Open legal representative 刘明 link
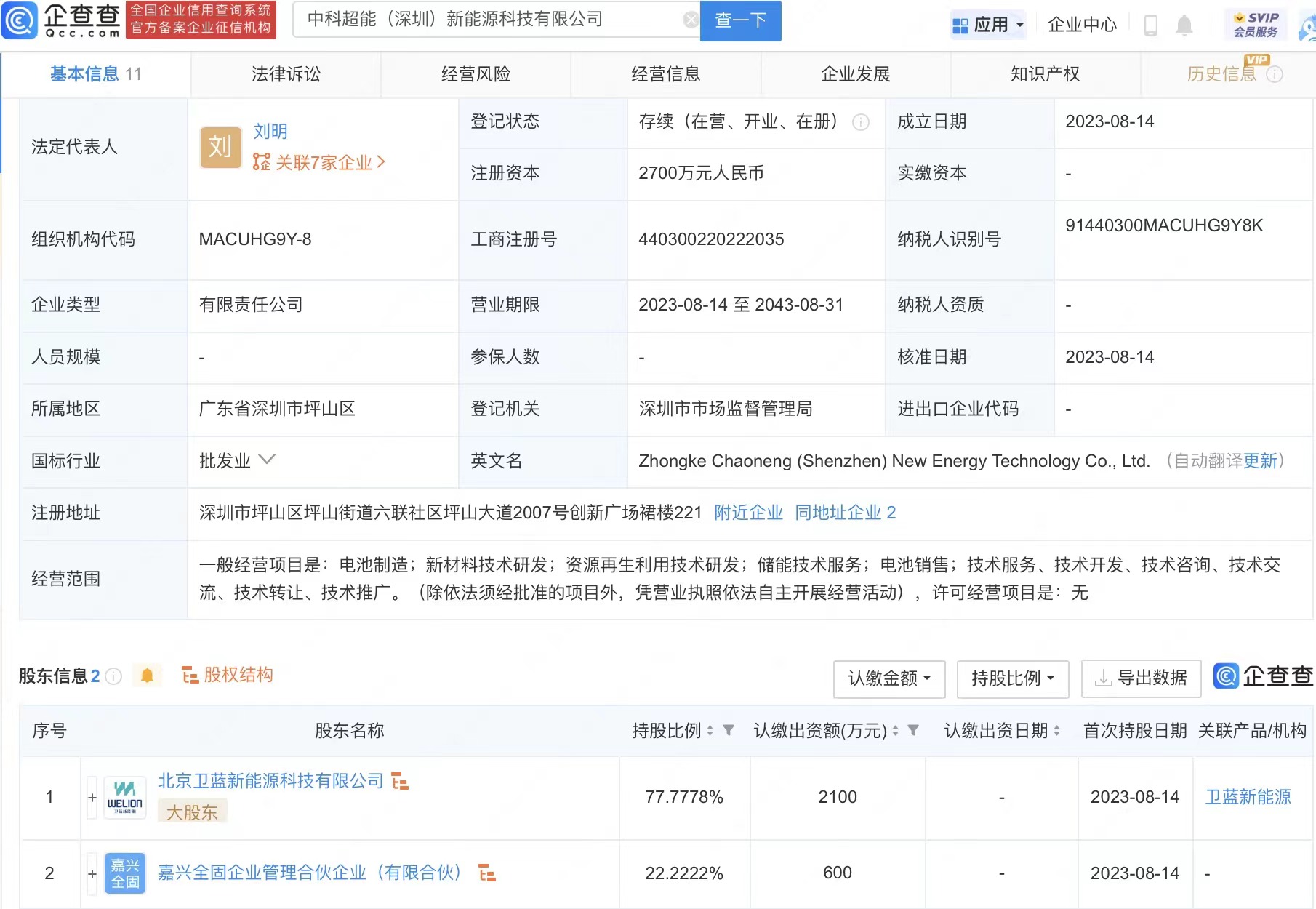The width and height of the screenshot is (1316, 909). [270, 132]
